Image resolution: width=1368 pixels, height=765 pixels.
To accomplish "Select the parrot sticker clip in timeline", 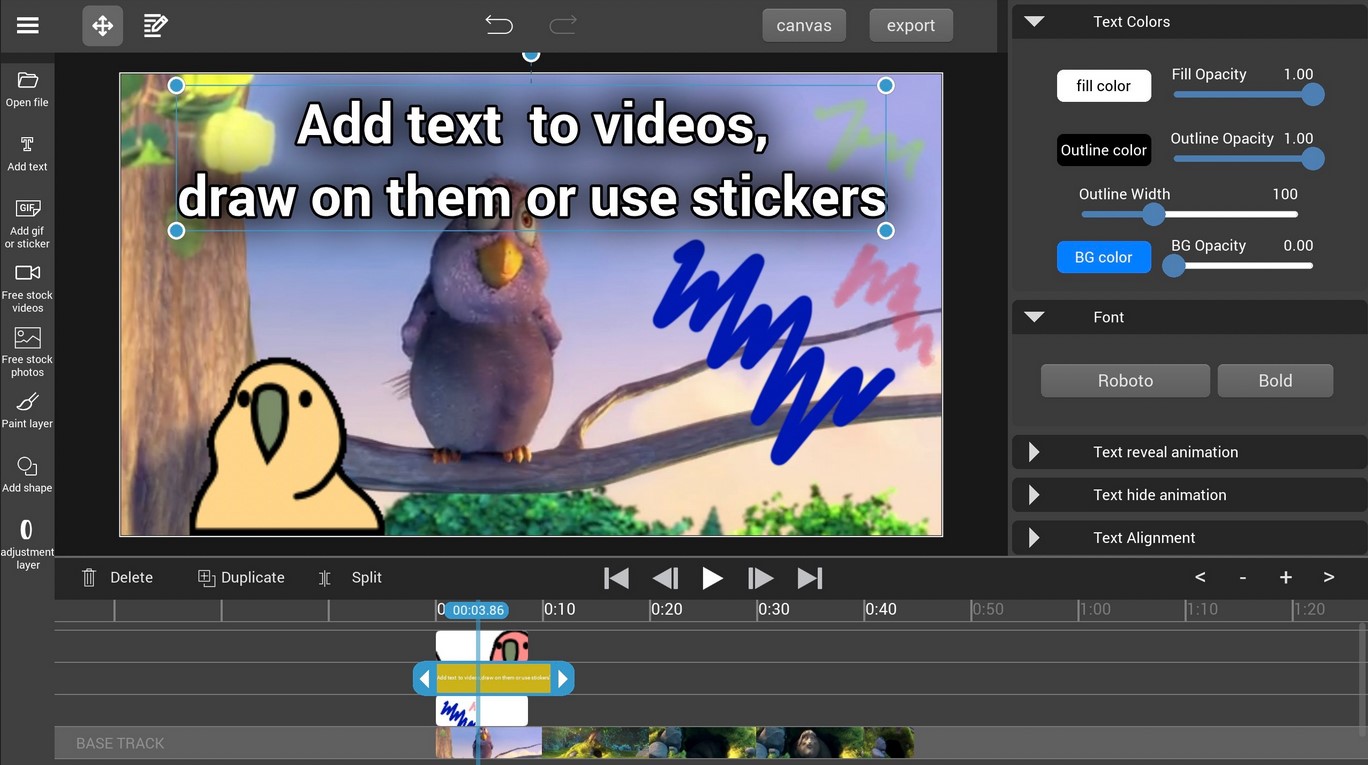I will coord(482,646).
